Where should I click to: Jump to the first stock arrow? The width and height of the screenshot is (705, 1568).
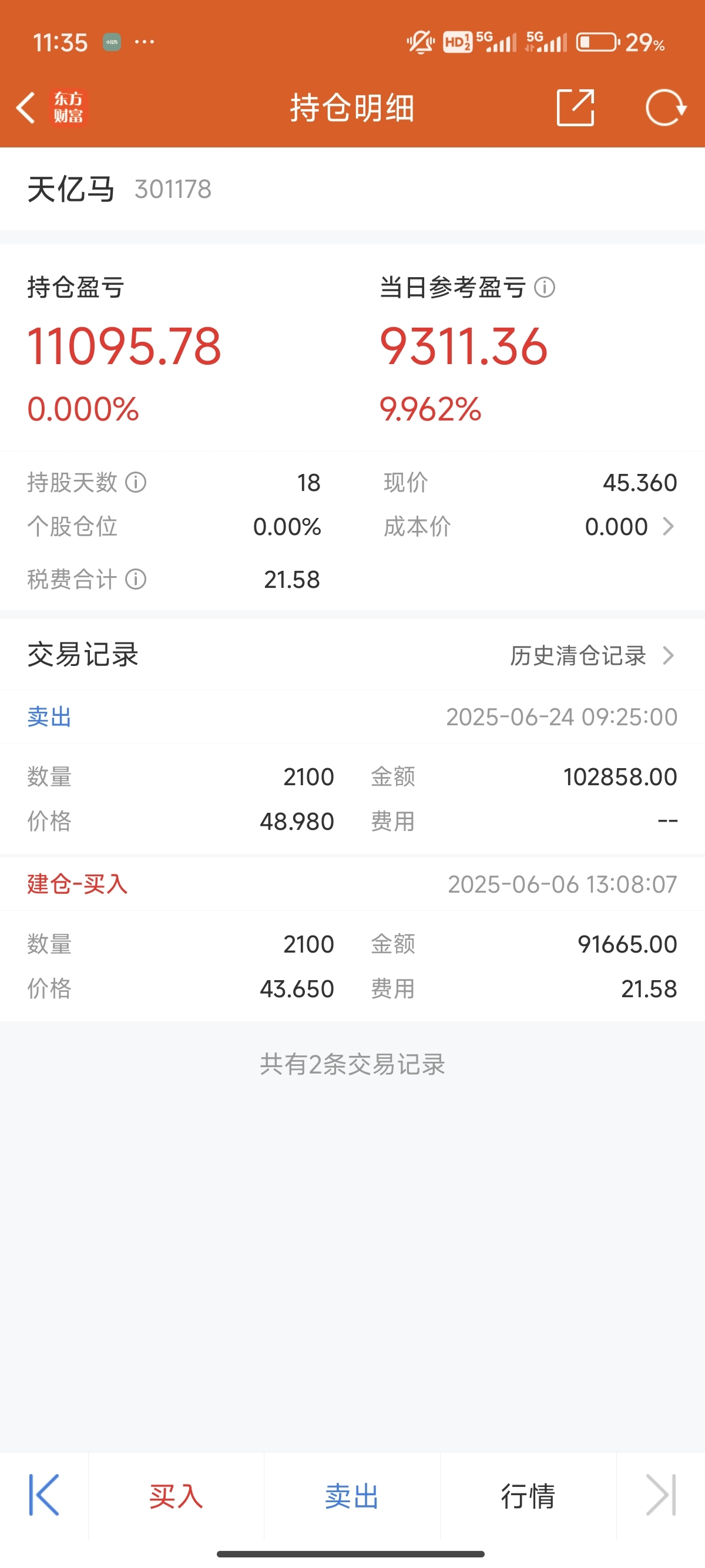click(45, 1495)
